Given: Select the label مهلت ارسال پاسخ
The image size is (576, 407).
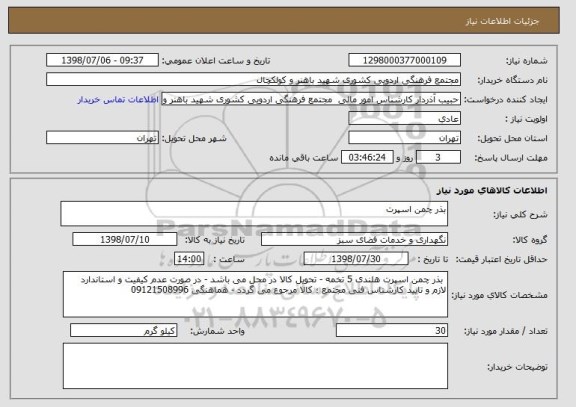Looking at the screenshot, I should (511, 158).
